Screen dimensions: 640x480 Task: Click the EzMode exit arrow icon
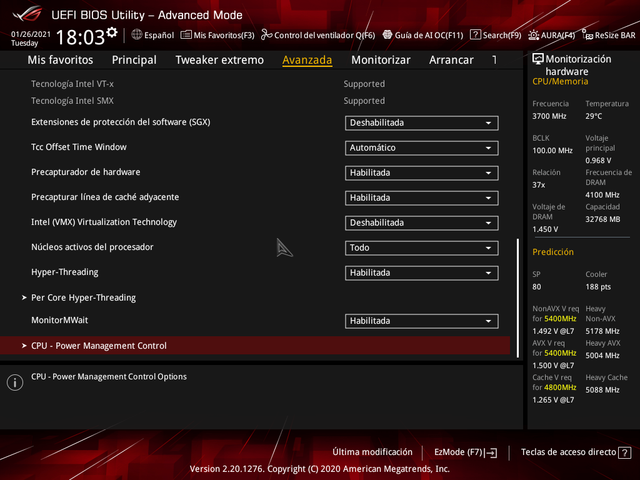(x=491, y=453)
